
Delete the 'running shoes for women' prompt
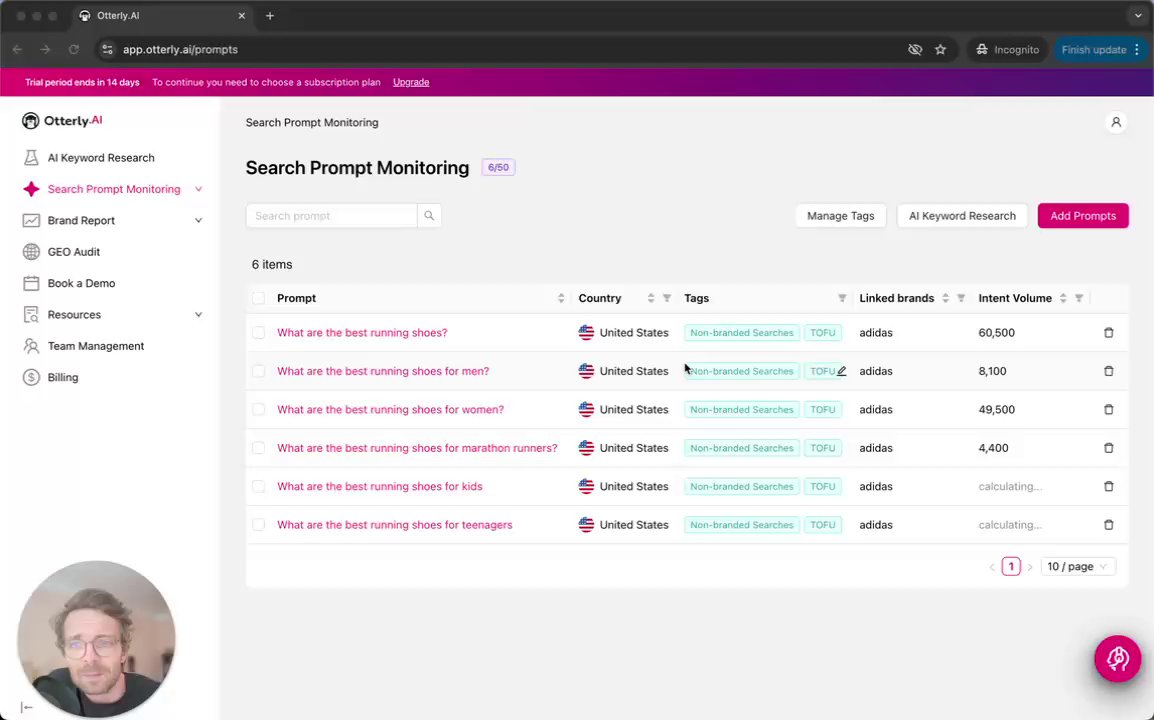click(1108, 409)
